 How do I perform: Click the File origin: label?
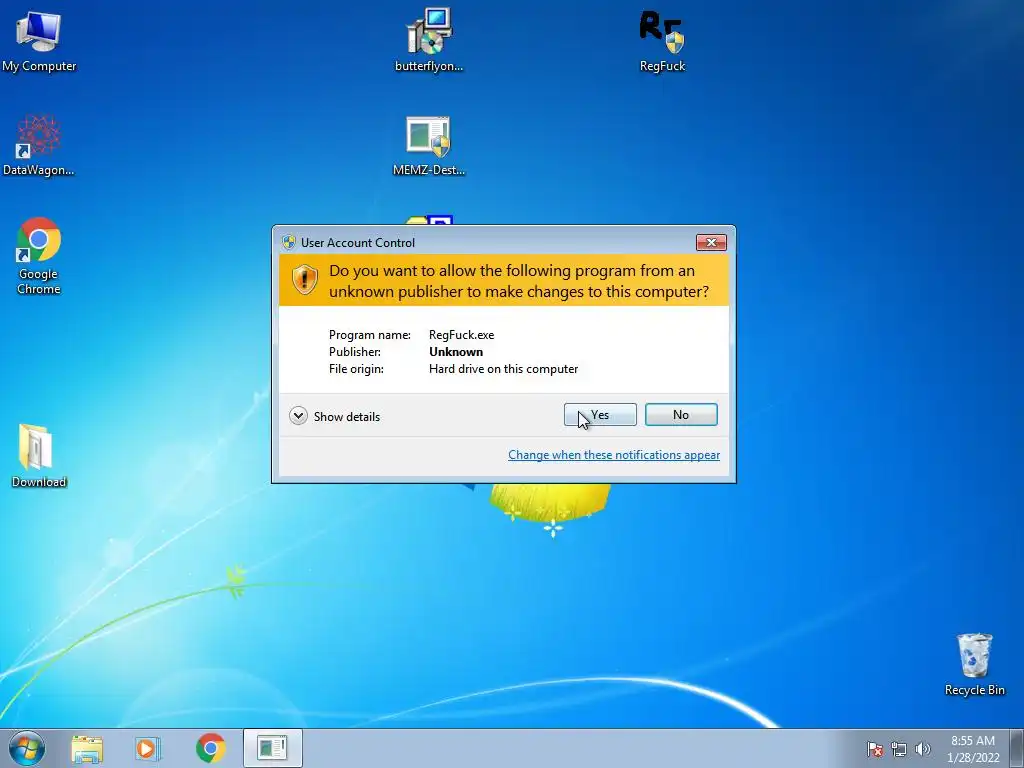coord(356,369)
